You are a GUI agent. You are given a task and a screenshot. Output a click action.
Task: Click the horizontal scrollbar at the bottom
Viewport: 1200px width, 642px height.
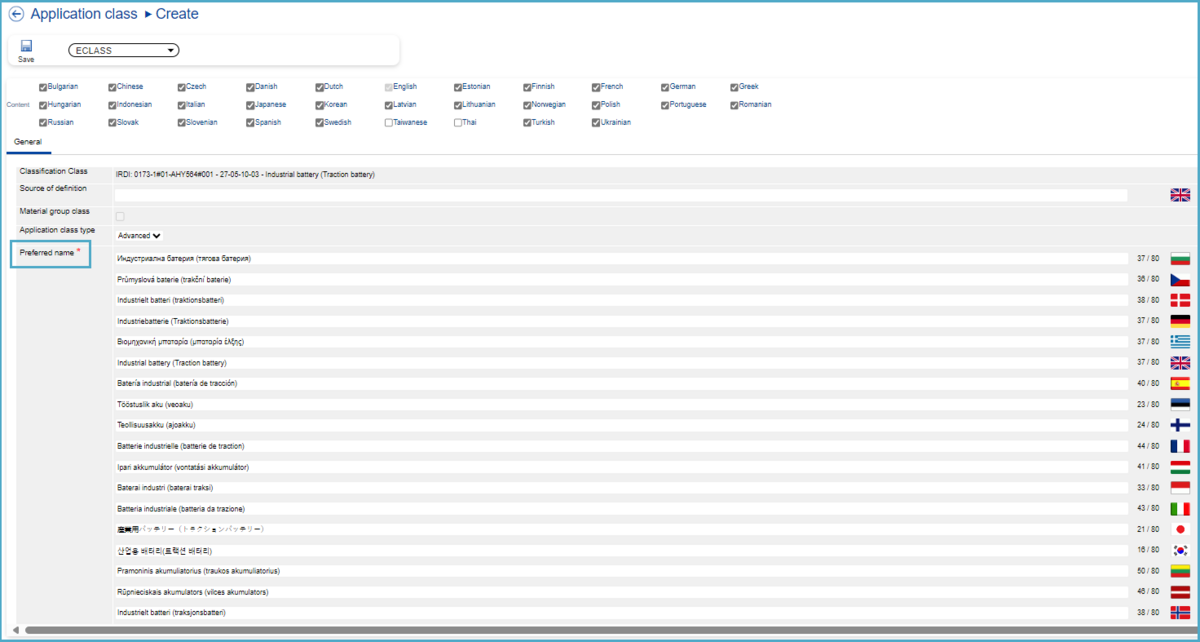click(600, 630)
